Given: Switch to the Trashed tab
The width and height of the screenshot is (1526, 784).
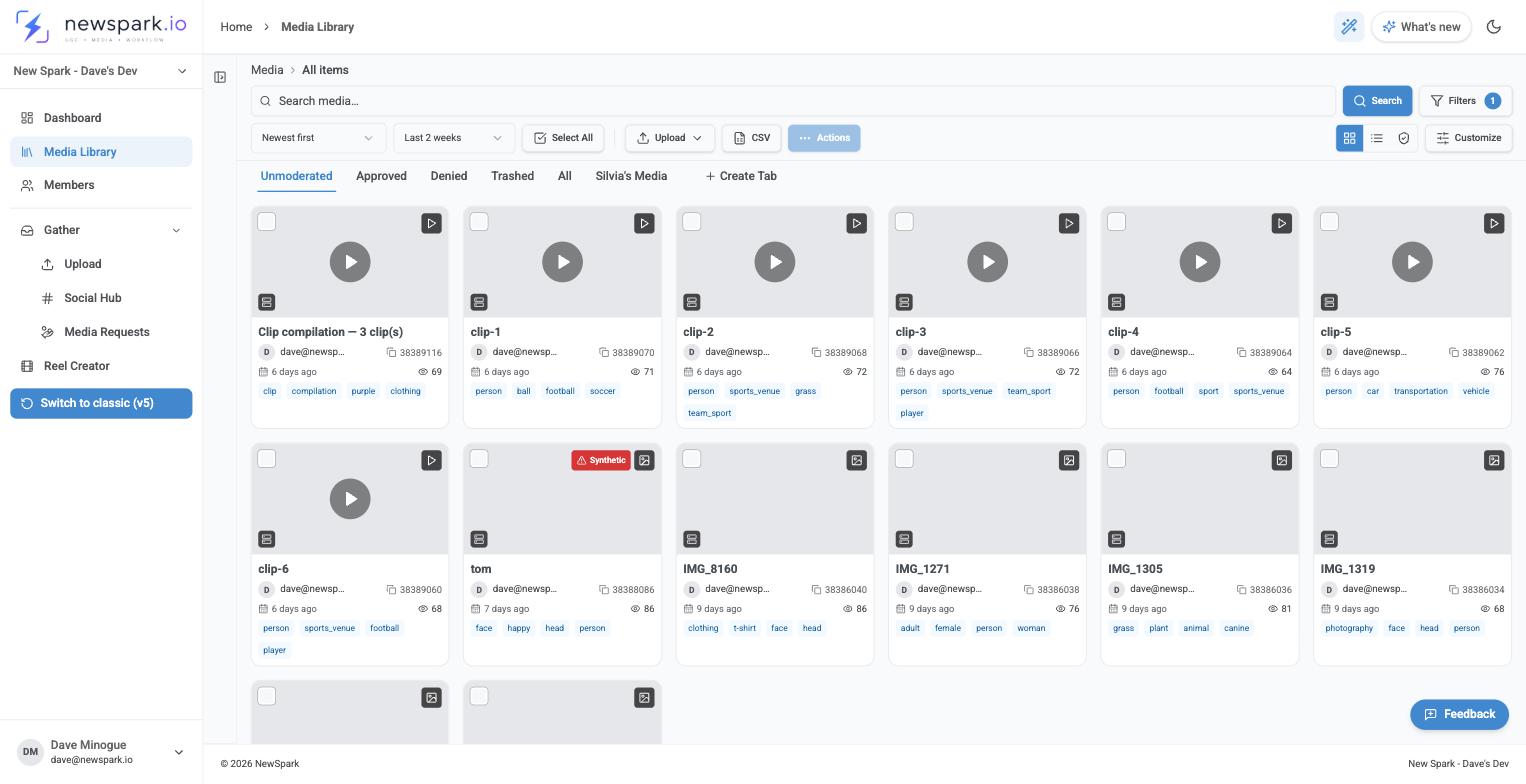Looking at the screenshot, I should click(x=512, y=176).
